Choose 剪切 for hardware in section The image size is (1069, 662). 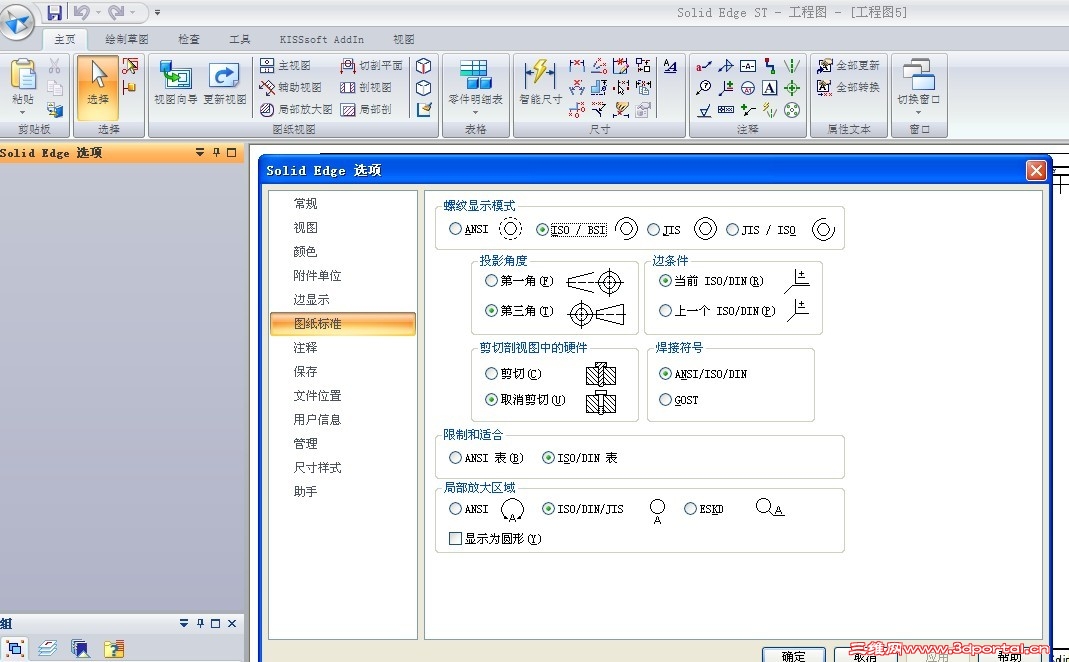click(491, 374)
